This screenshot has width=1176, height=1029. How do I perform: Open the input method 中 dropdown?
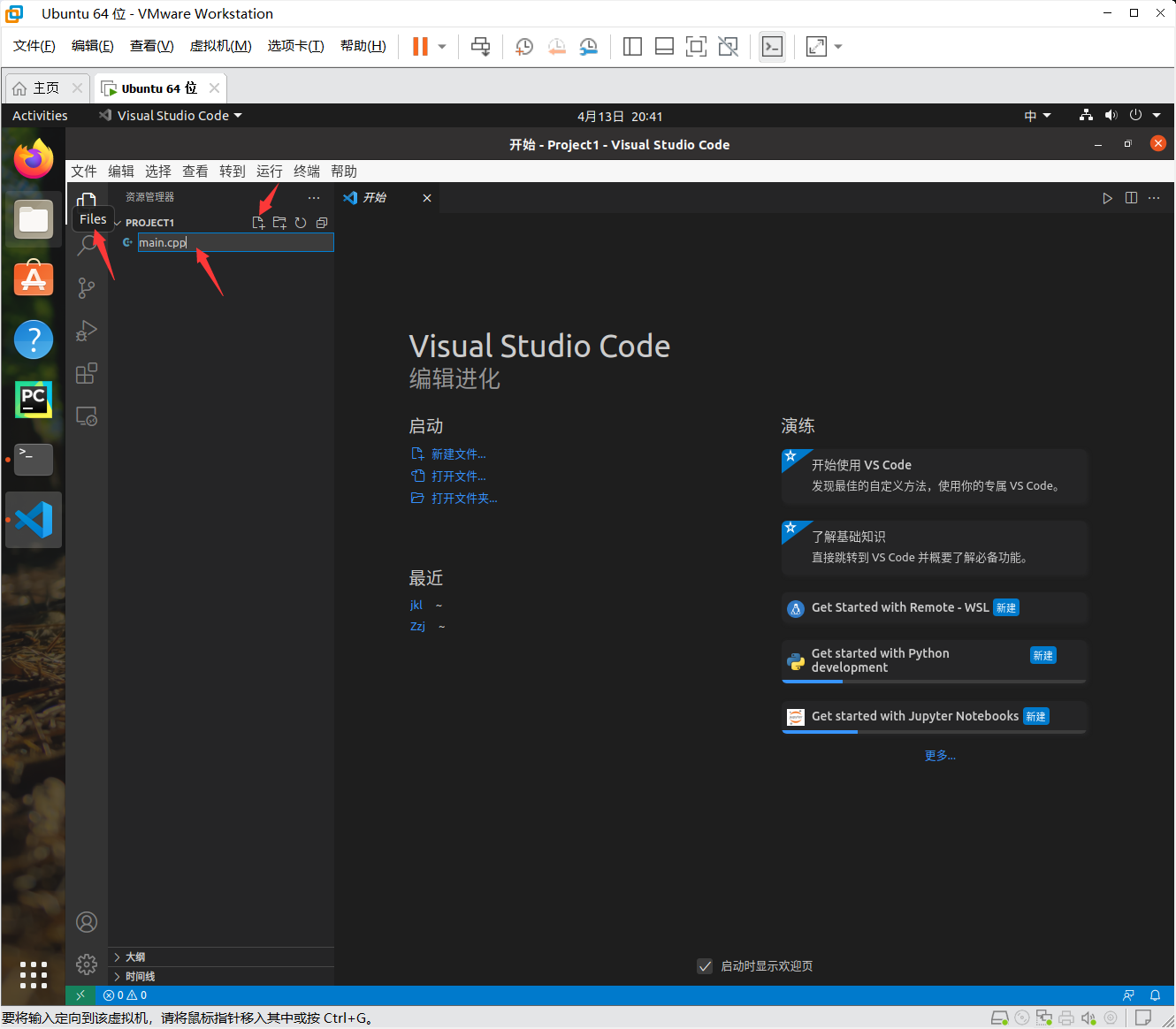pyautogui.click(x=1037, y=116)
